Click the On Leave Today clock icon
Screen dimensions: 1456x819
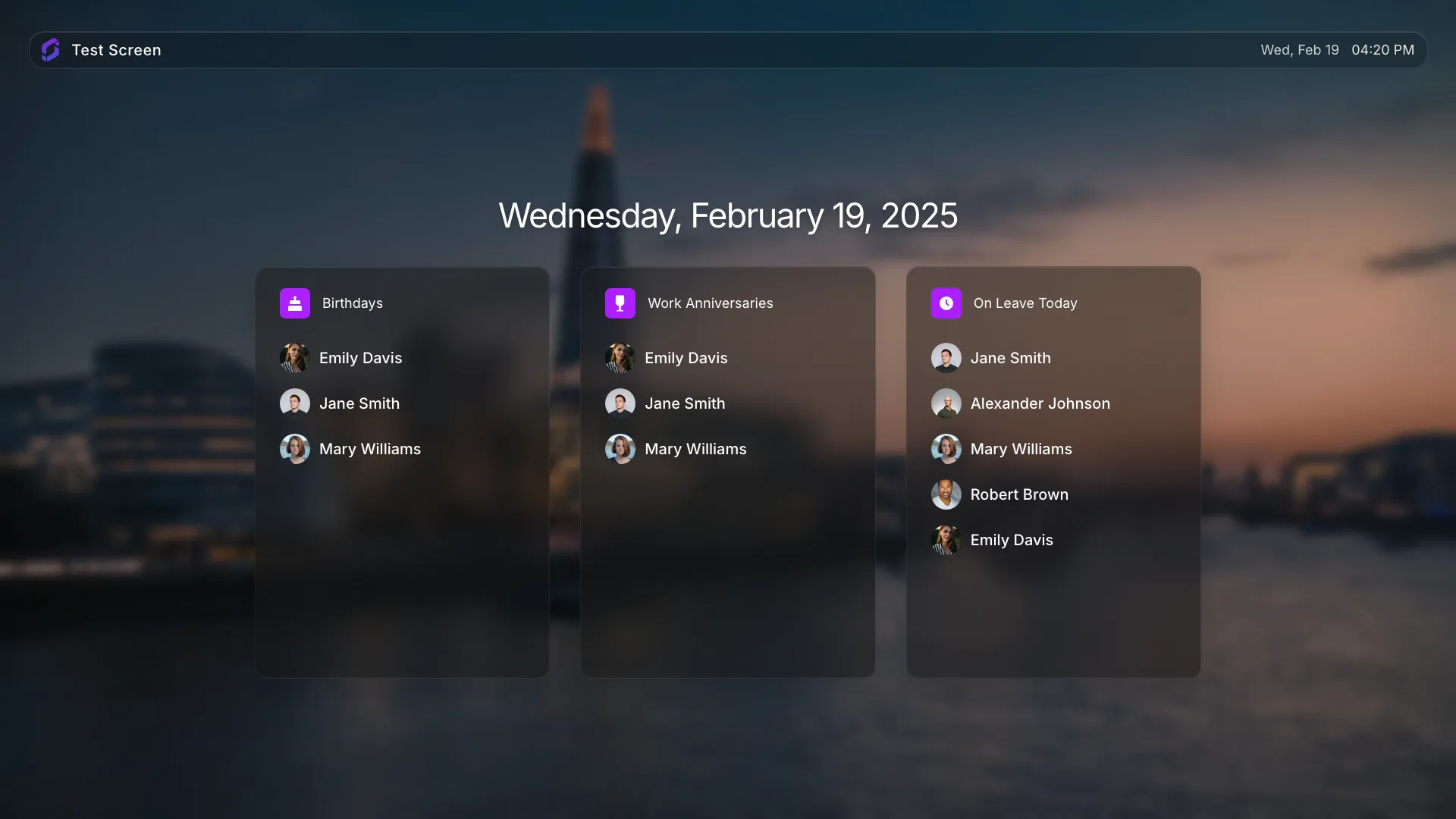[x=946, y=303]
